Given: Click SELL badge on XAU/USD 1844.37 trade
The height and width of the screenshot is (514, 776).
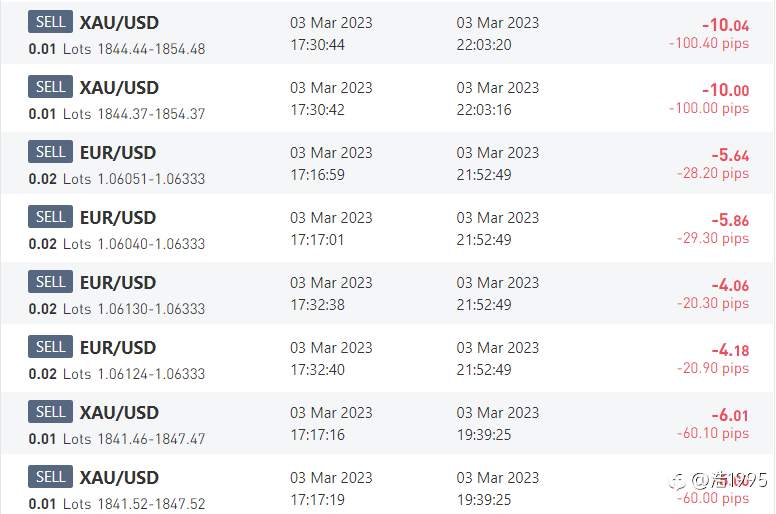Looking at the screenshot, I should [50, 87].
